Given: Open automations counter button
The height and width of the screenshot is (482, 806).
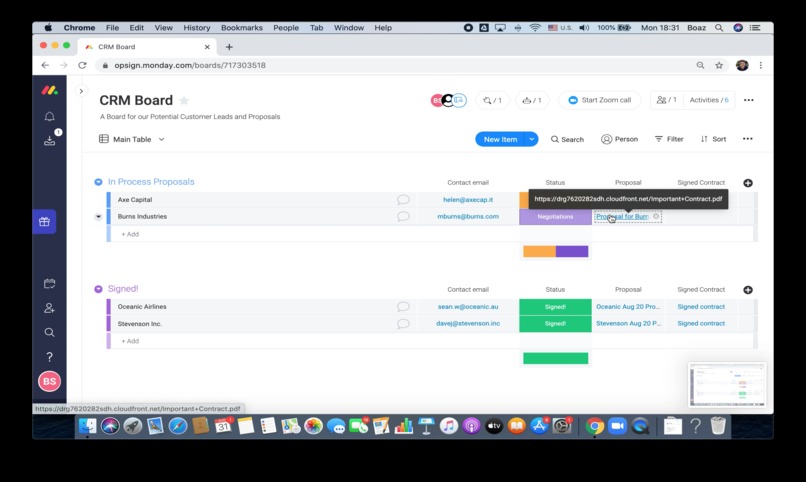Looking at the screenshot, I should (x=532, y=100).
